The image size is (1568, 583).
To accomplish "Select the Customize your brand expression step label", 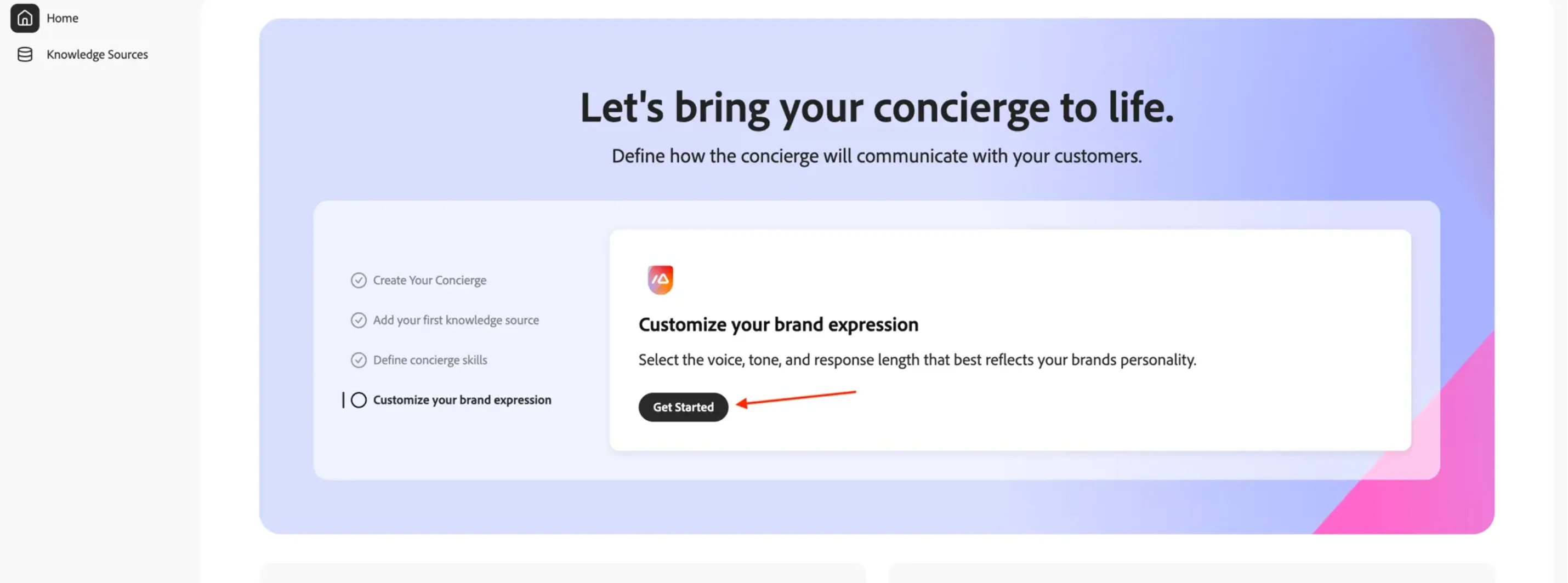I will pos(462,400).
